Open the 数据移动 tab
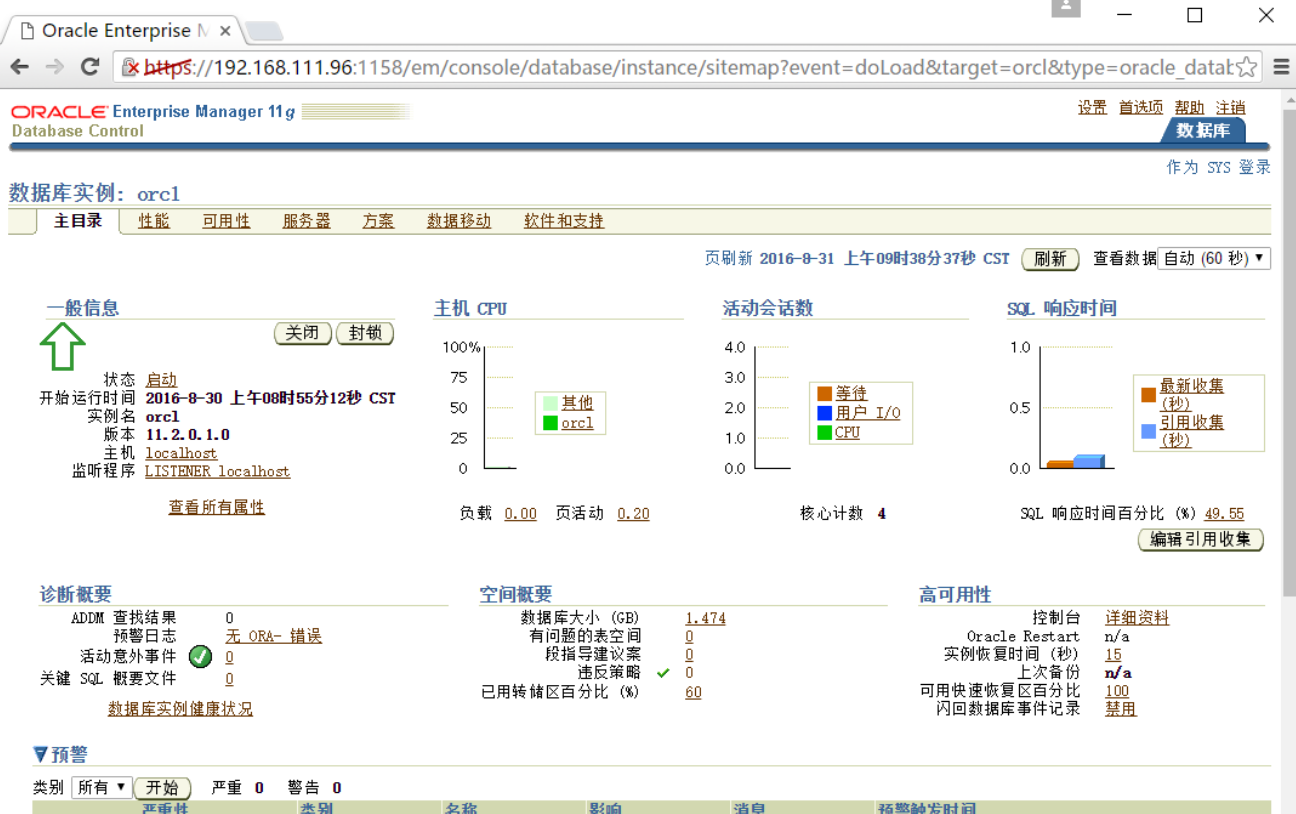 pyautogui.click(x=459, y=221)
